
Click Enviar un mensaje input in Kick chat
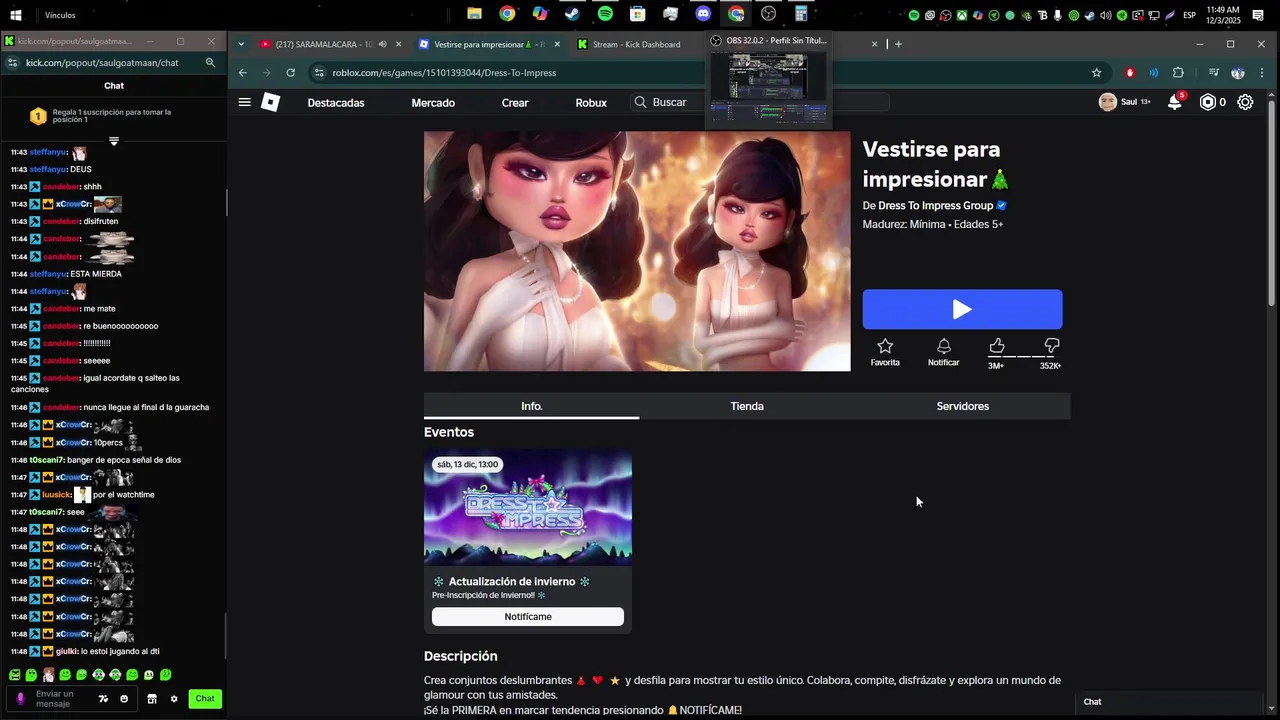[62, 699]
